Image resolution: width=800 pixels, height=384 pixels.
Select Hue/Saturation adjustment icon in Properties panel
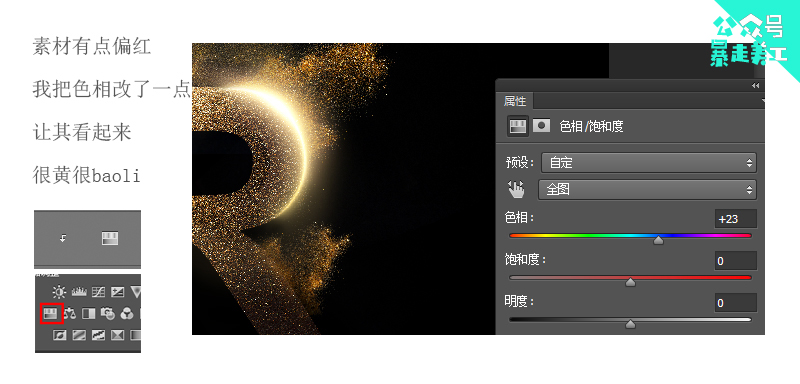tap(517, 126)
